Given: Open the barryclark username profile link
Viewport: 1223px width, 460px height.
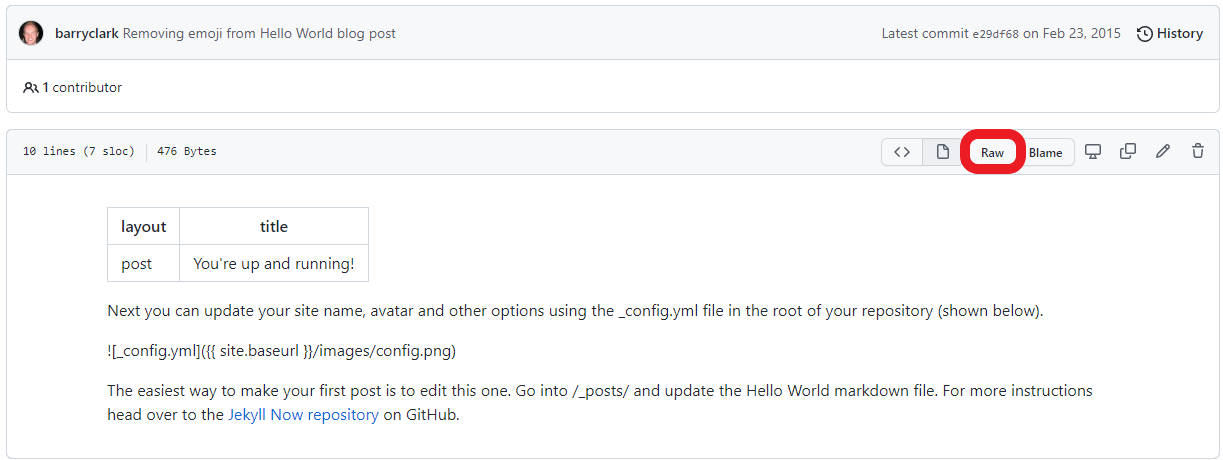Looking at the screenshot, I should (x=87, y=33).
